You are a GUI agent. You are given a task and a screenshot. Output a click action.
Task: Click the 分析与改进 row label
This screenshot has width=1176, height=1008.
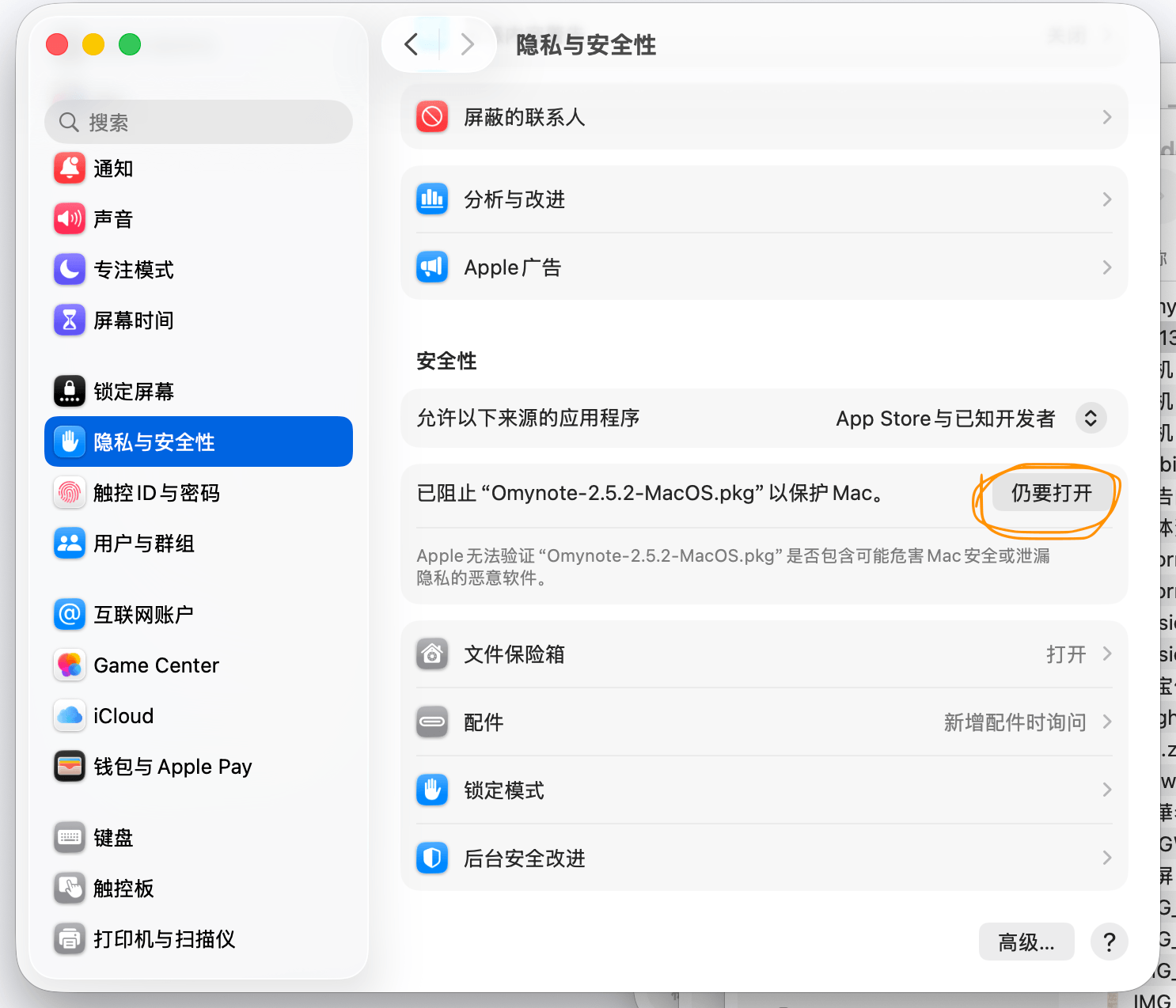click(514, 199)
